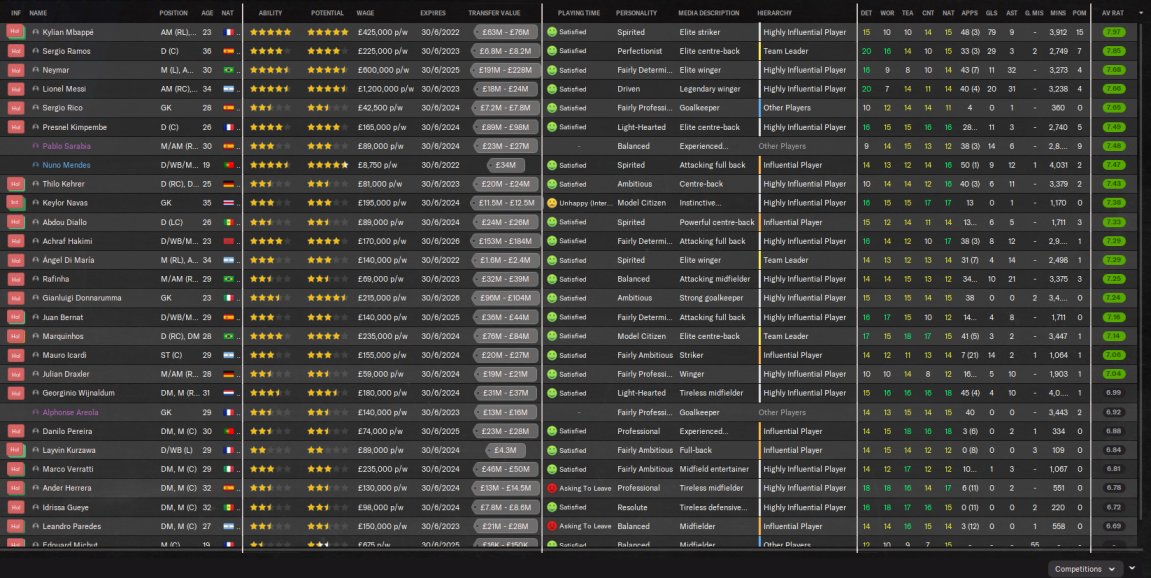The width and height of the screenshot is (1151, 578).
Task: Sort by the AGE column header
Action: (x=207, y=12)
